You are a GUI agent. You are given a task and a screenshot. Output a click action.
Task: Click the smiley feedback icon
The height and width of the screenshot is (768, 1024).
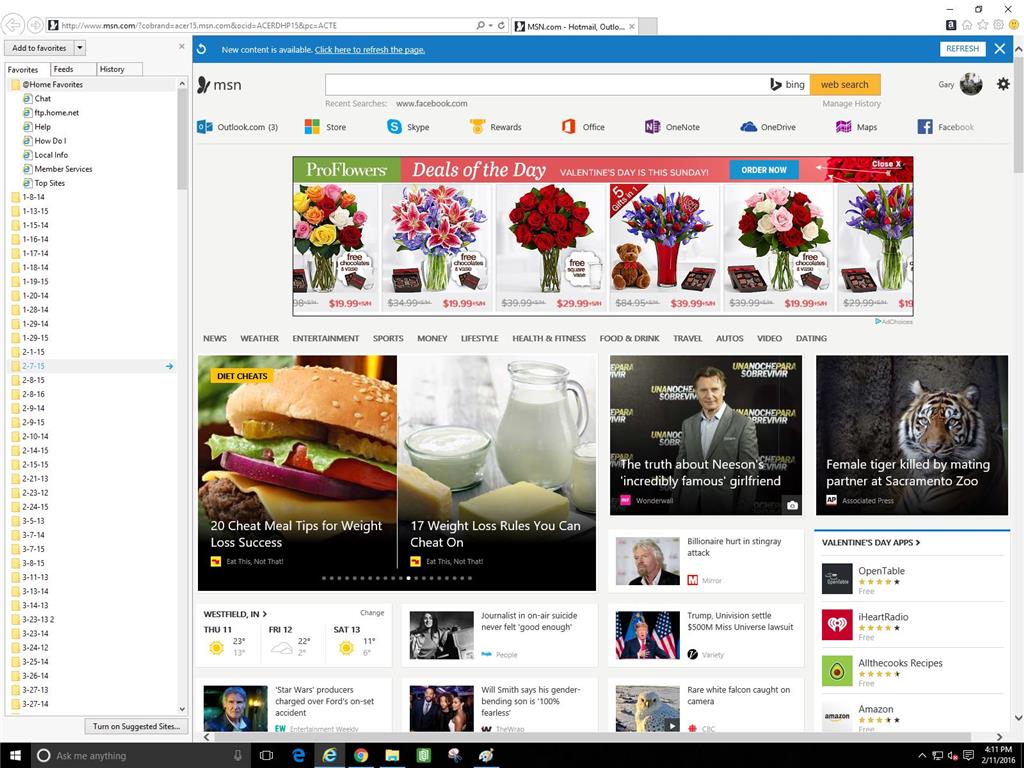[1014, 25]
